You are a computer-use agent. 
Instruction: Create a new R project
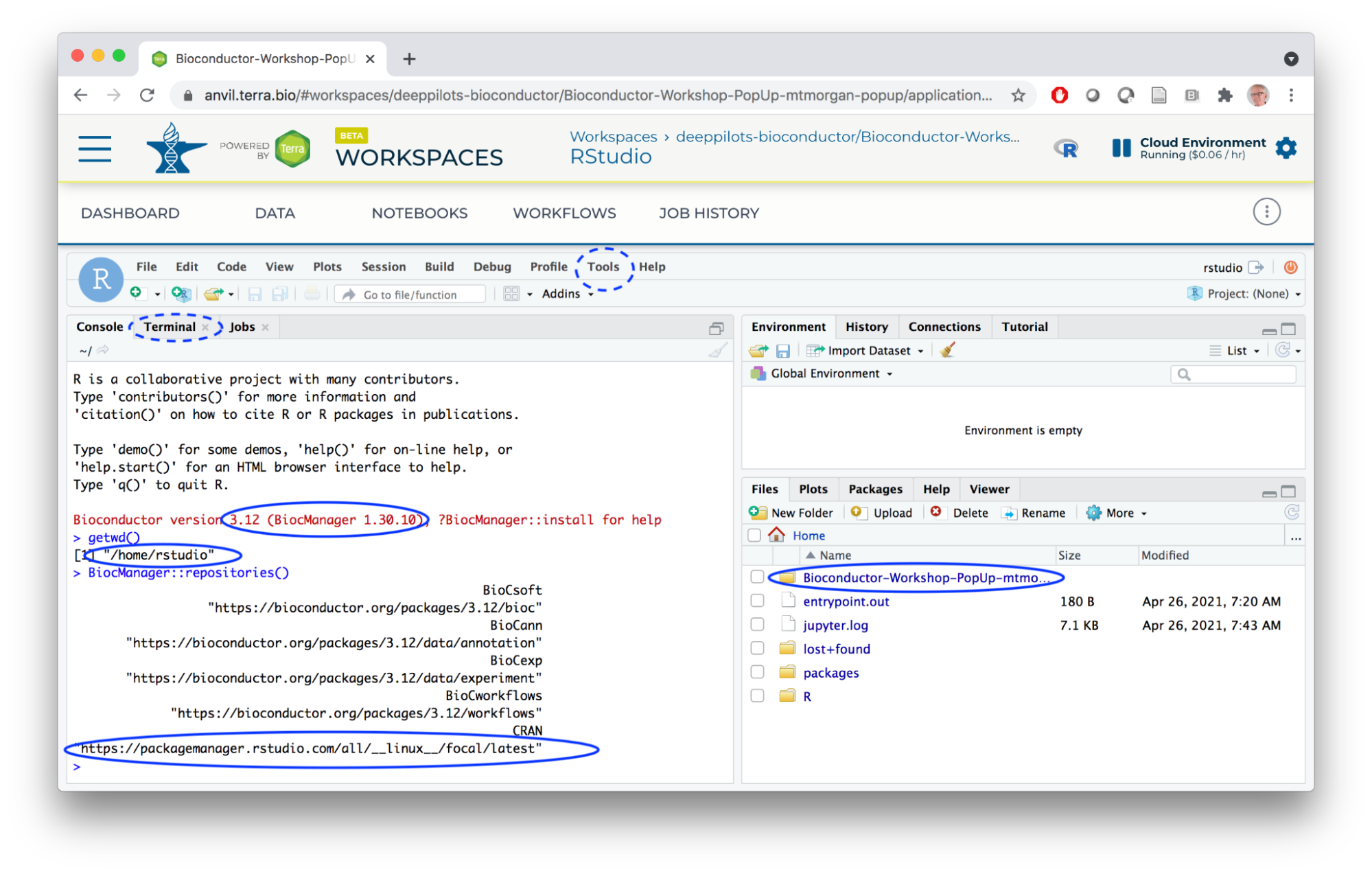[x=181, y=294]
